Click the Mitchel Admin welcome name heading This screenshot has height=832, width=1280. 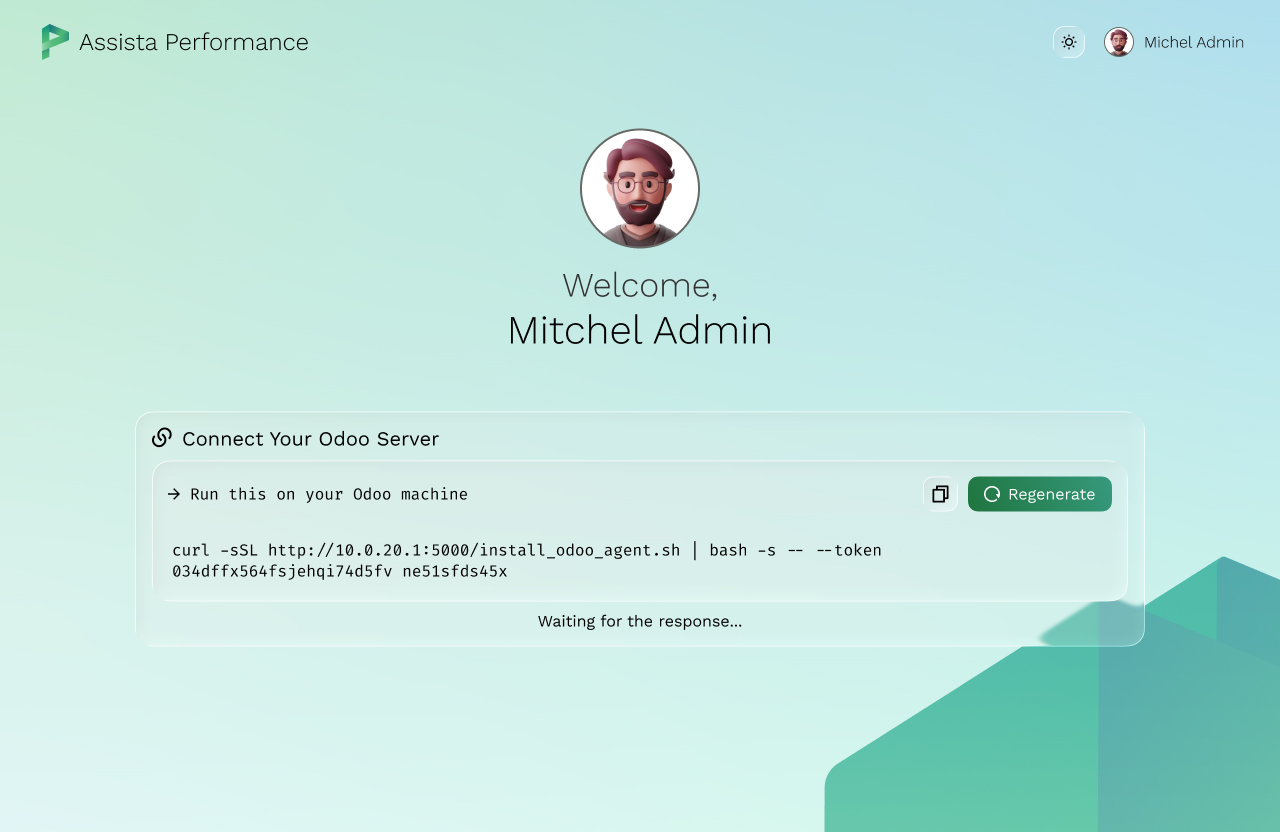640,331
